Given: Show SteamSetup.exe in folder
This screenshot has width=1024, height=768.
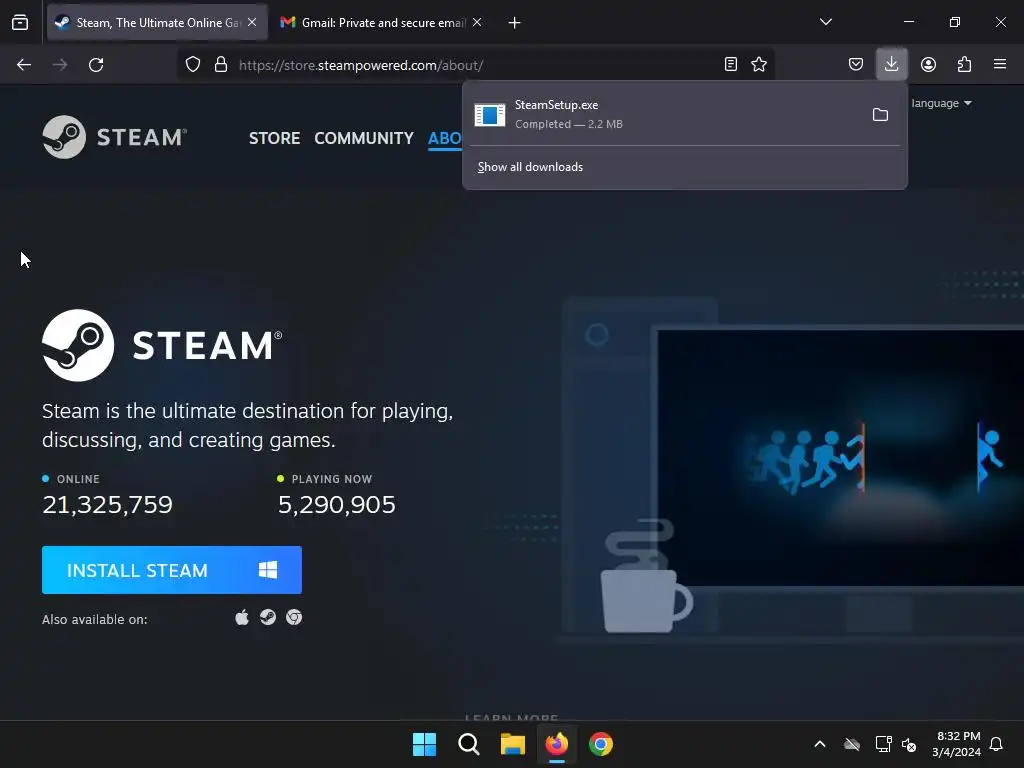Looking at the screenshot, I should click(x=880, y=115).
